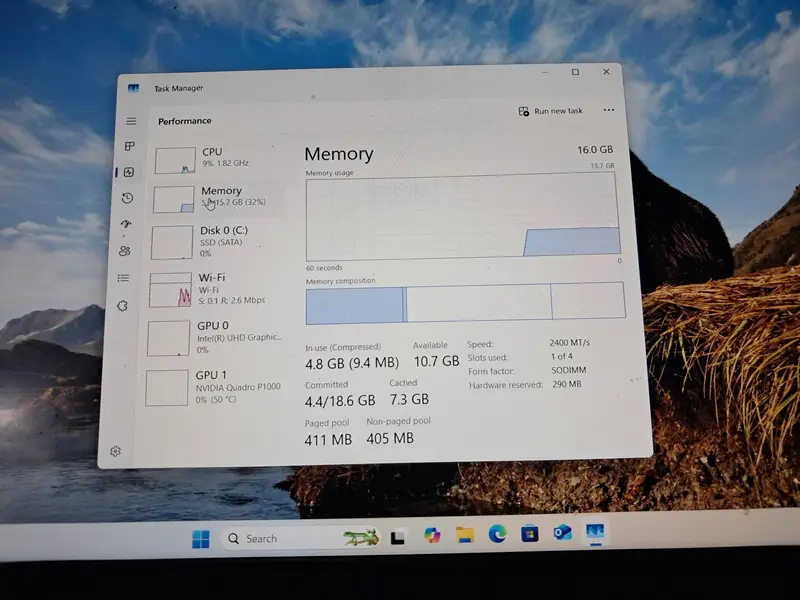Viewport: 800px width, 600px height.
Task: Open Task Manager settings gear
Action: [115, 451]
